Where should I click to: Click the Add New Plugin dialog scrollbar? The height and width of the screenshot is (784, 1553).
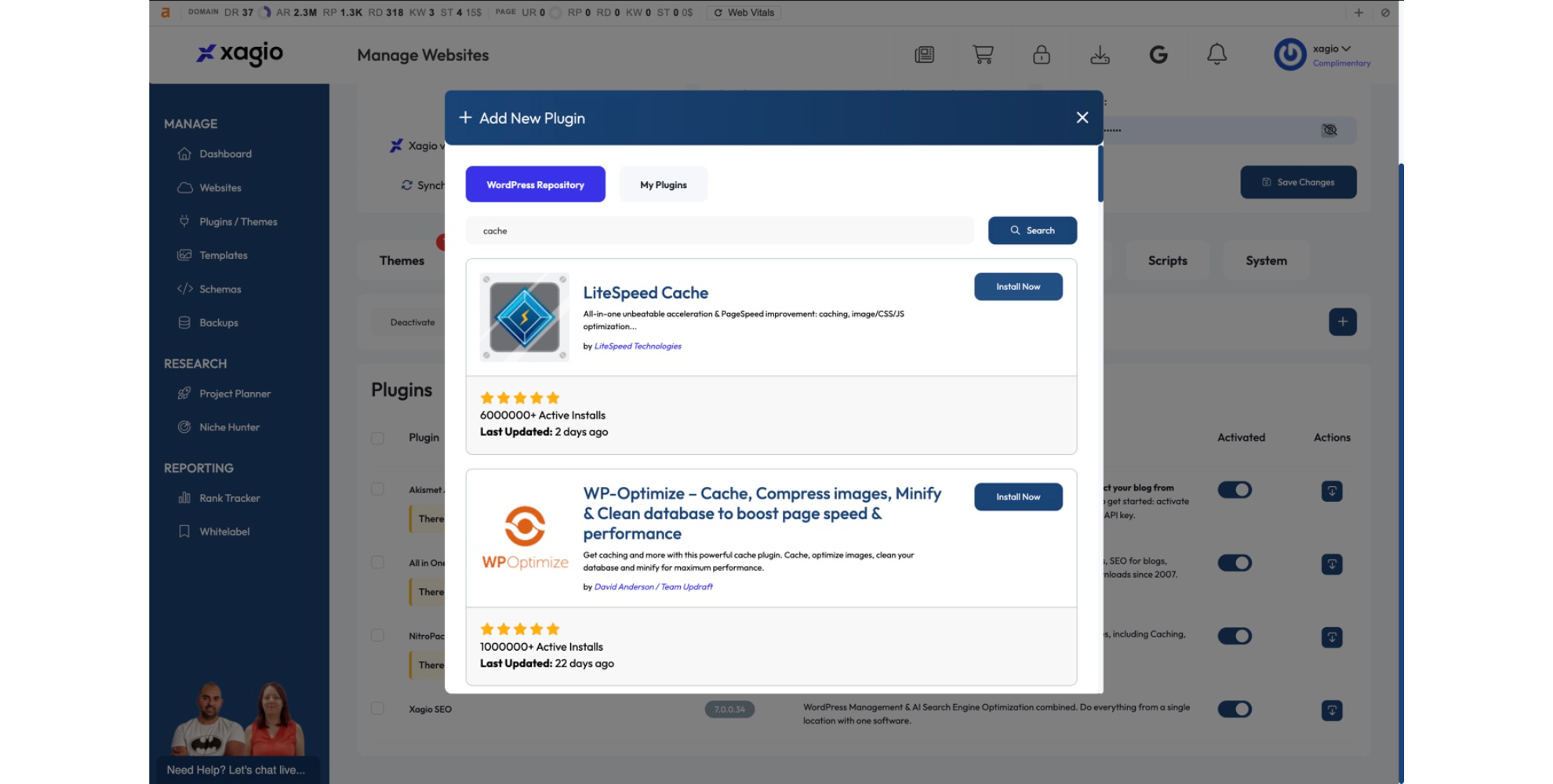coord(1100,173)
